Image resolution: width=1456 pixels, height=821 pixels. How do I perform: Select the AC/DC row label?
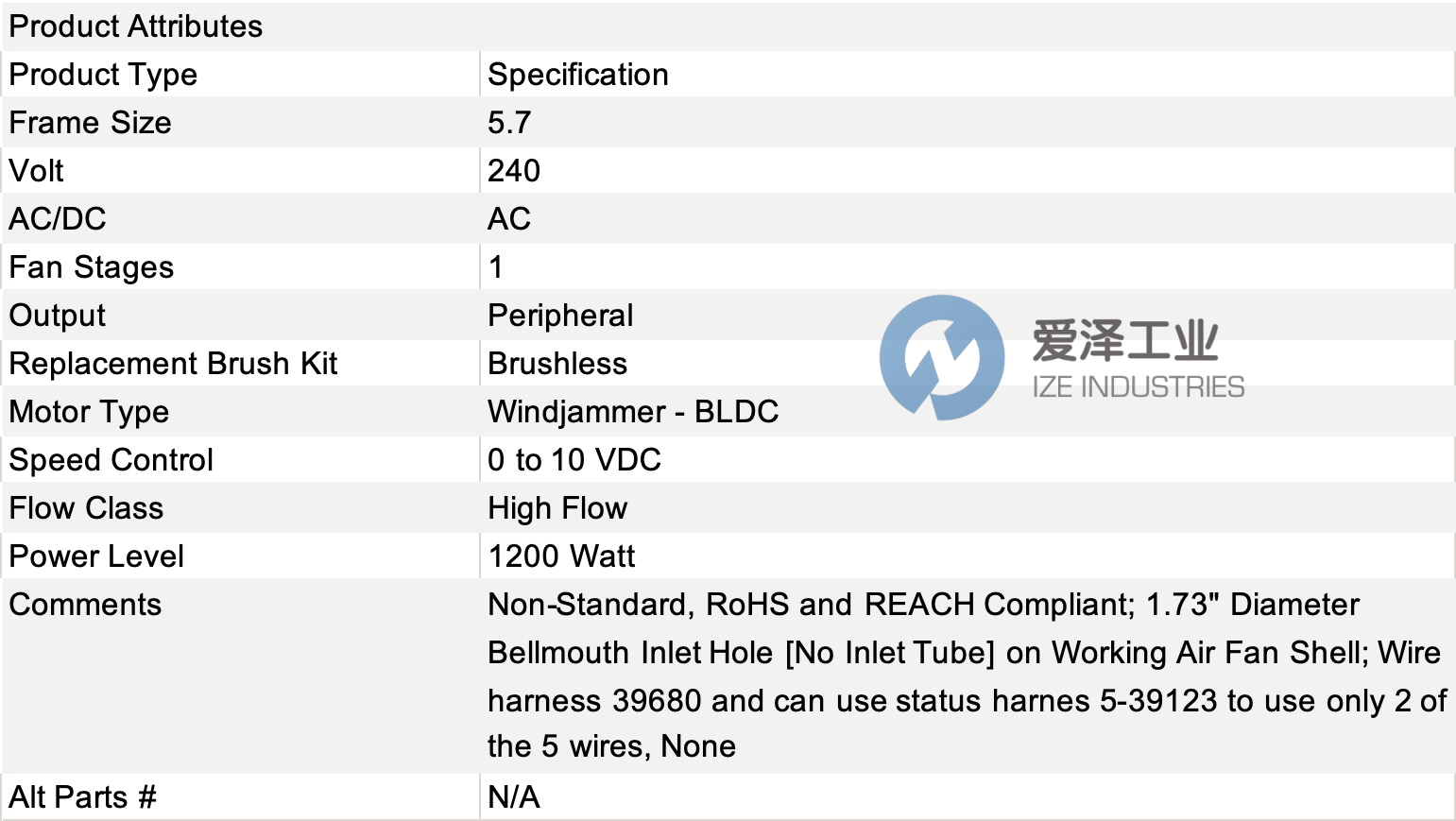pos(58,219)
